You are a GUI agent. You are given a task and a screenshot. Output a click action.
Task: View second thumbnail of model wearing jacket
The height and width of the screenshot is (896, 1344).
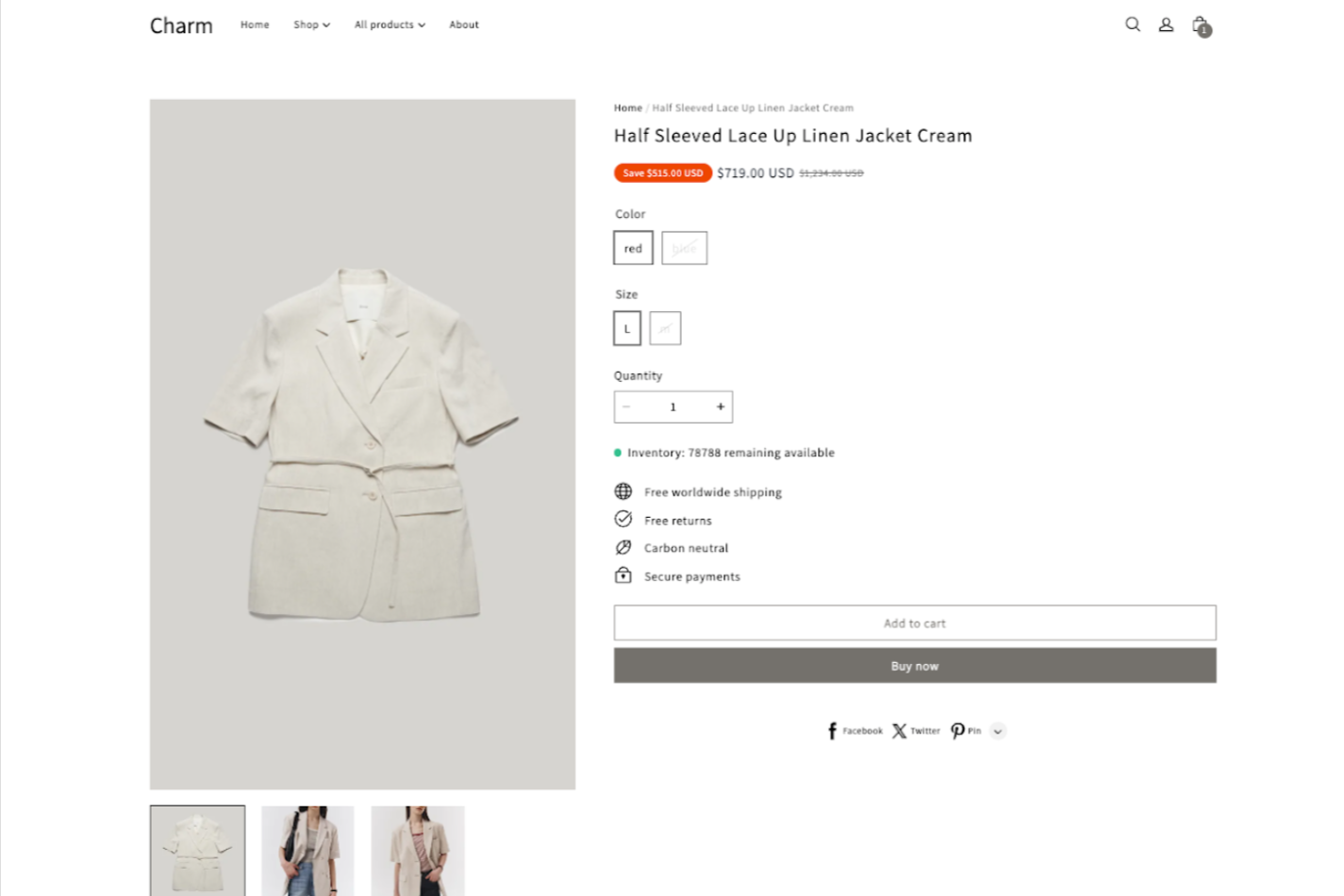[x=307, y=850]
